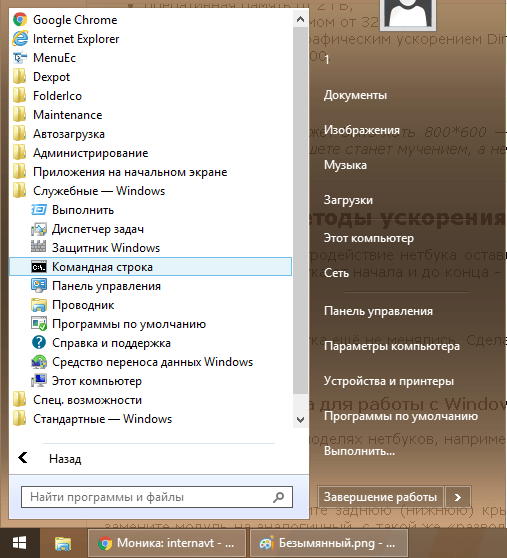Open File Explorer from the taskbar

click(x=63, y=543)
